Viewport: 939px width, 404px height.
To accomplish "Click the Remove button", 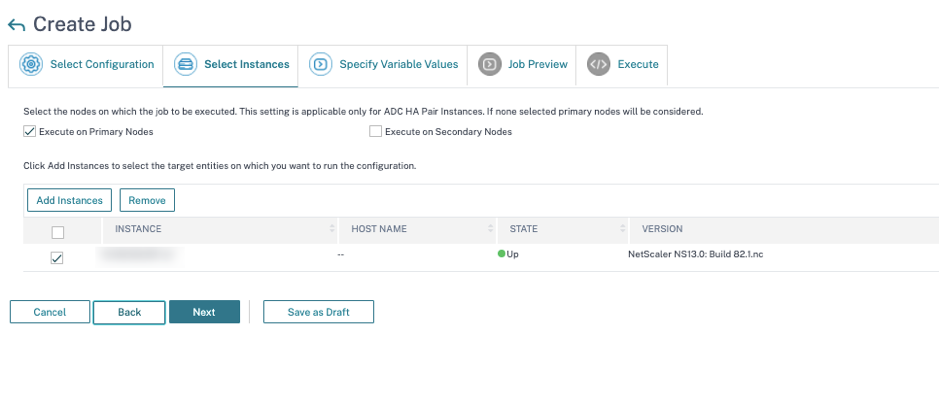I will point(147,201).
